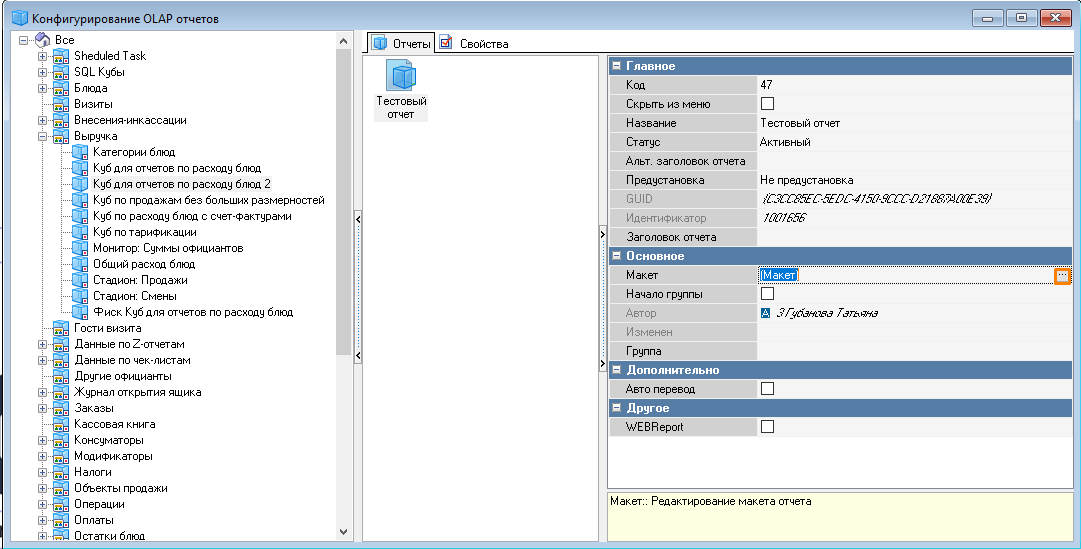
Task: Select the Категории блюд cube icon
Action: click(x=81, y=152)
